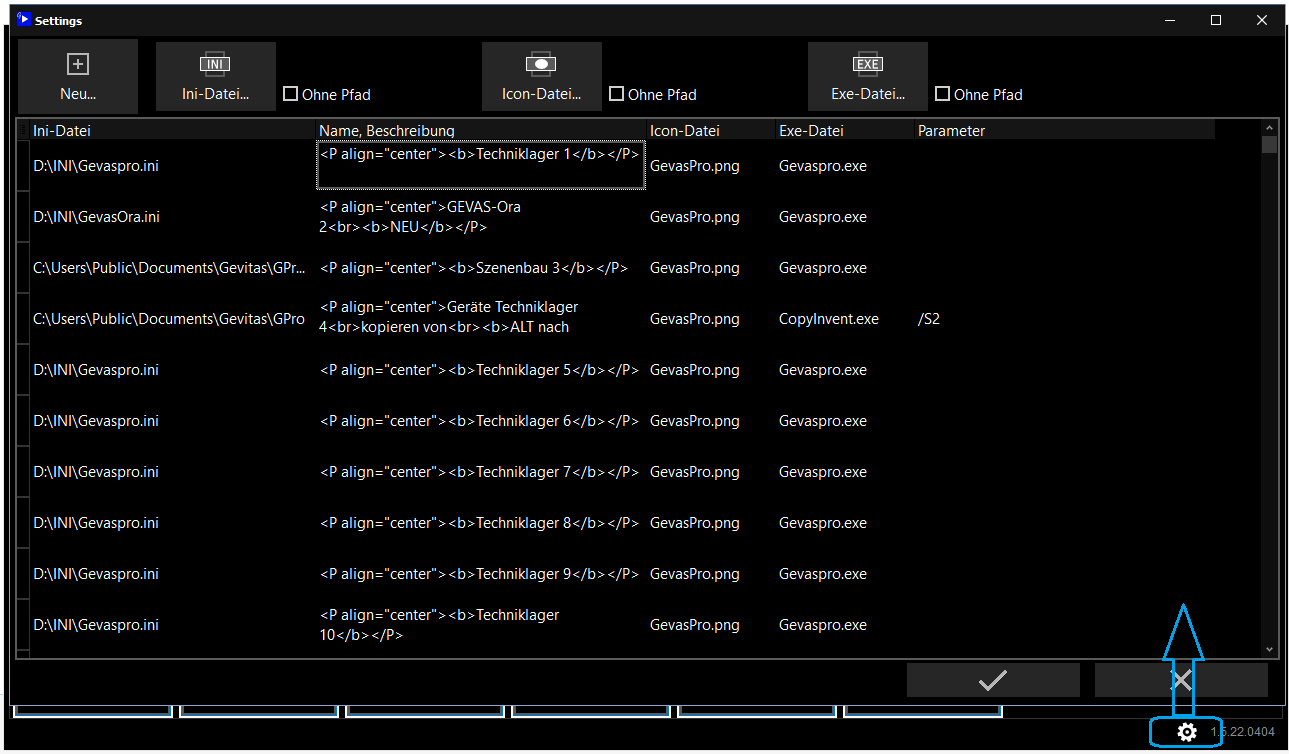Select the D:\INI\GevasOra.ini cell

[x=173, y=217]
